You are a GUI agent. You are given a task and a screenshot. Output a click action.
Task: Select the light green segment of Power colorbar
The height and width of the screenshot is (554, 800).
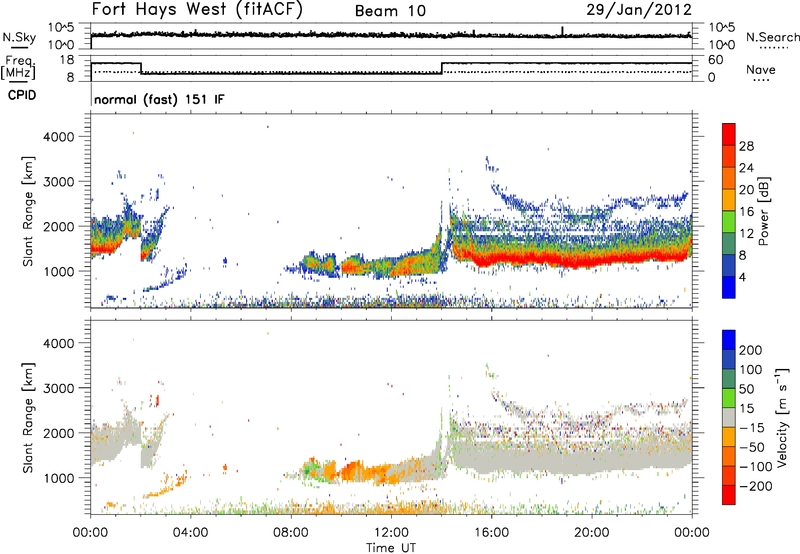tap(729, 221)
